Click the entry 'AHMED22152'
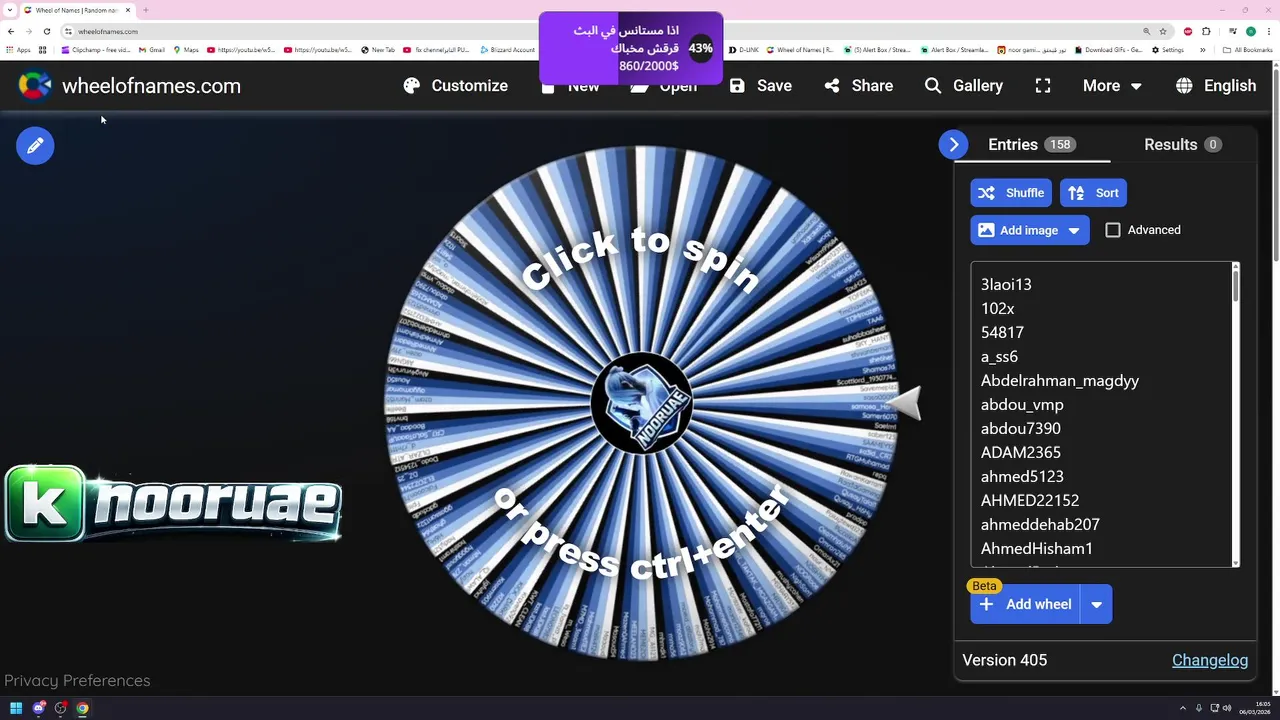The height and width of the screenshot is (720, 1280). click(x=1030, y=501)
